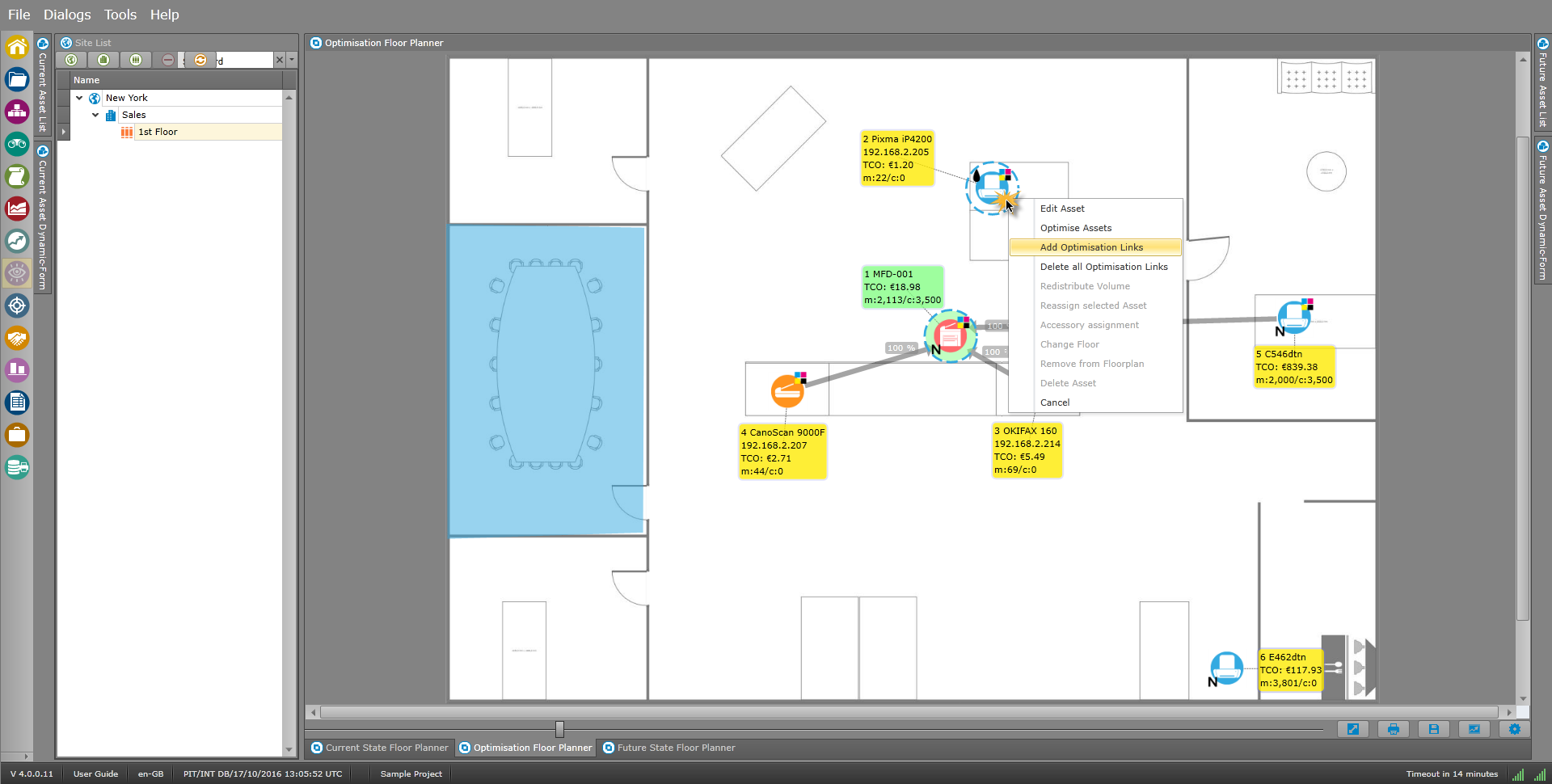1552x784 pixels.
Task: Open the blue folder sidebar icon
Action: 17,79
